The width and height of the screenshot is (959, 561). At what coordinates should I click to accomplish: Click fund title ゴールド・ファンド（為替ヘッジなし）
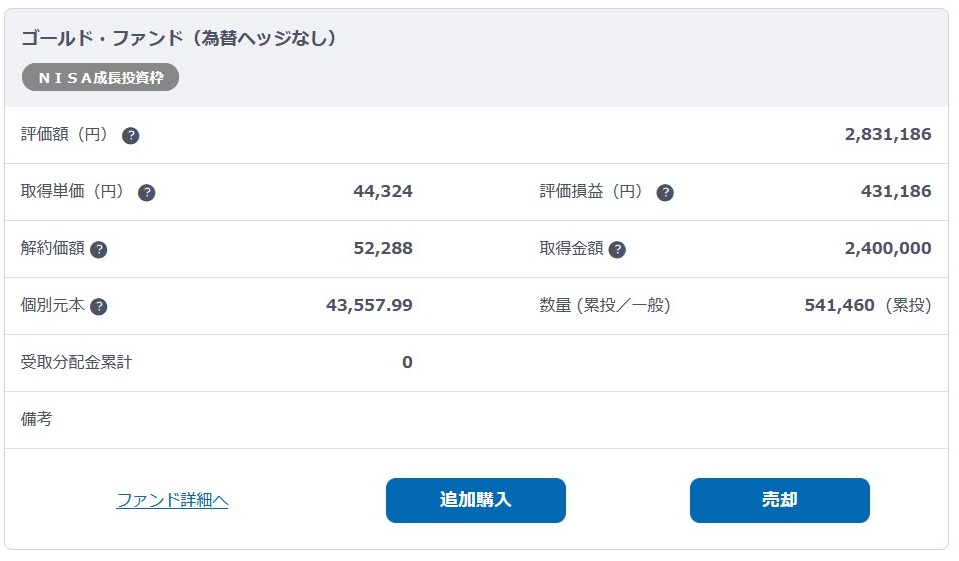pyautogui.click(x=179, y=38)
